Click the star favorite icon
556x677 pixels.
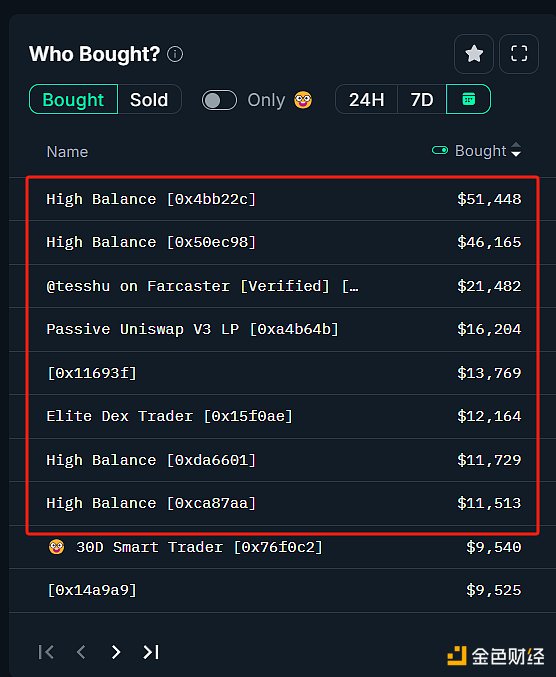474,54
